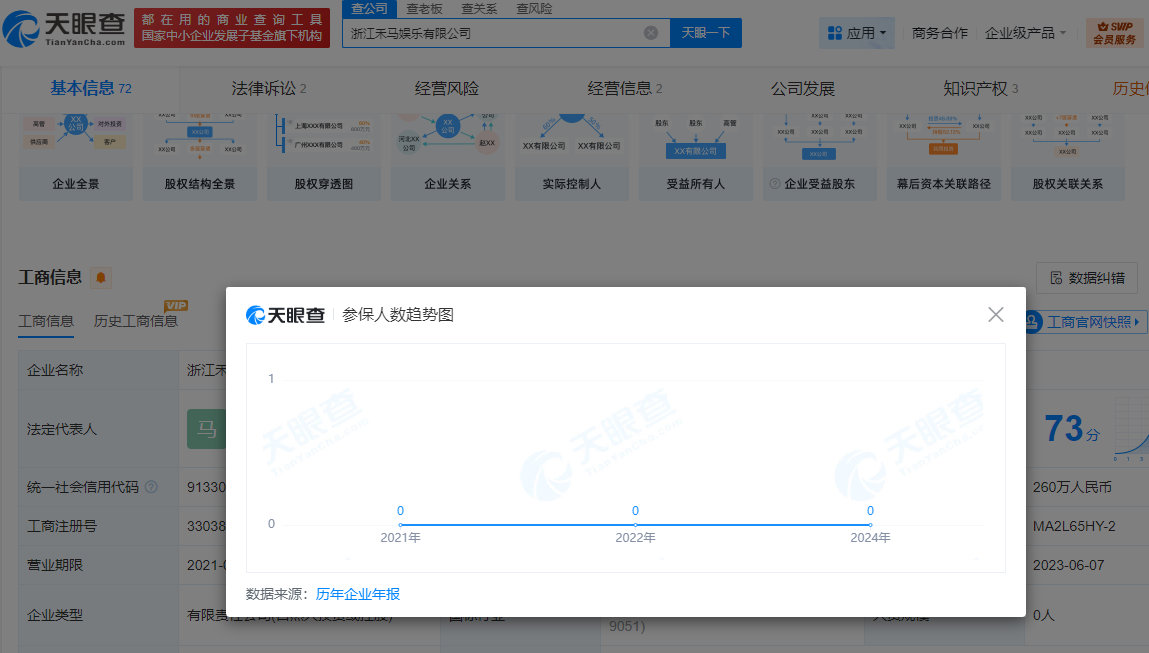Click the company name search input field
The width and height of the screenshot is (1149, 653).
point(500,32)
